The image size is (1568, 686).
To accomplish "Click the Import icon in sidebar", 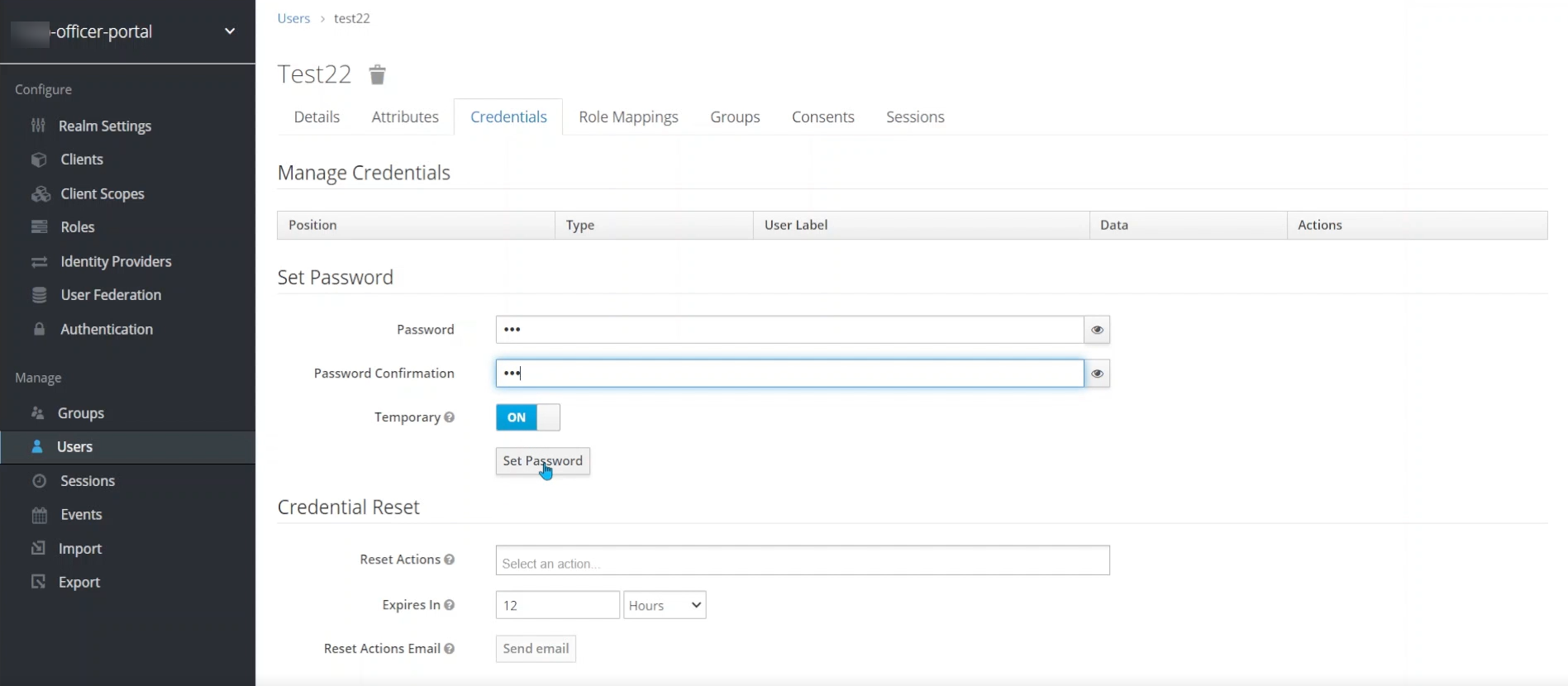I will [x=38, y=548].
